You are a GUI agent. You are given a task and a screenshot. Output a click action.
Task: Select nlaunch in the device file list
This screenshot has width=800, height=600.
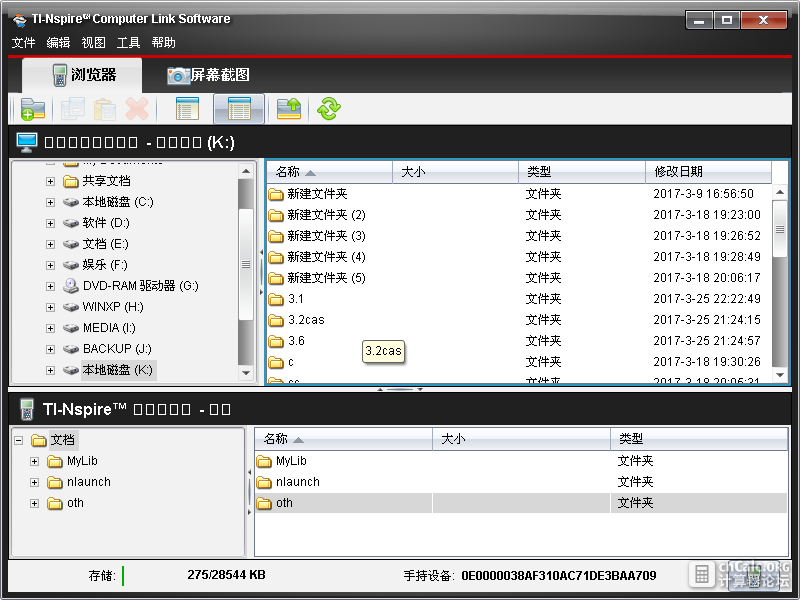pyautogui.click(x=521, y=482)
